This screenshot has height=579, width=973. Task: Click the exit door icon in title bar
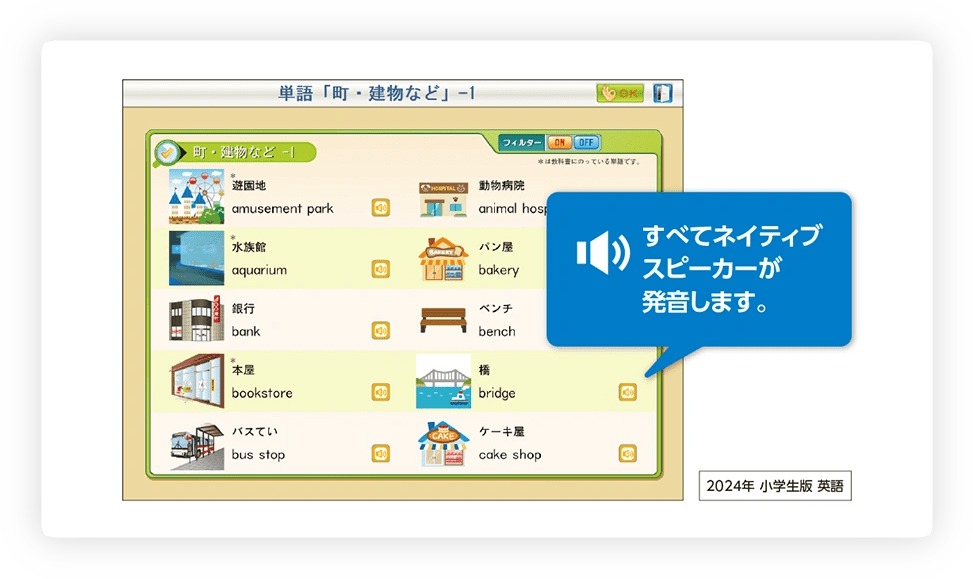coord(661,93)
